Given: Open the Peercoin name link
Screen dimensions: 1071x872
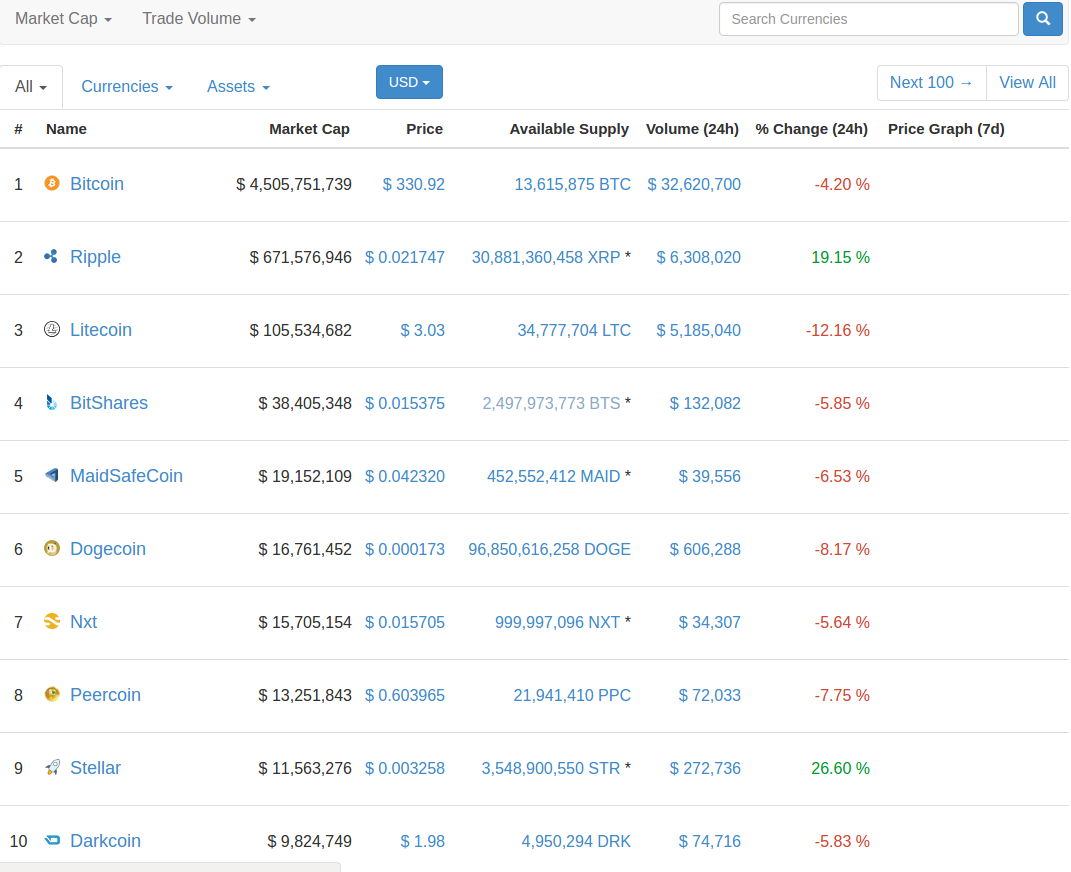Looking at the screenshot, I should point(105,695).
